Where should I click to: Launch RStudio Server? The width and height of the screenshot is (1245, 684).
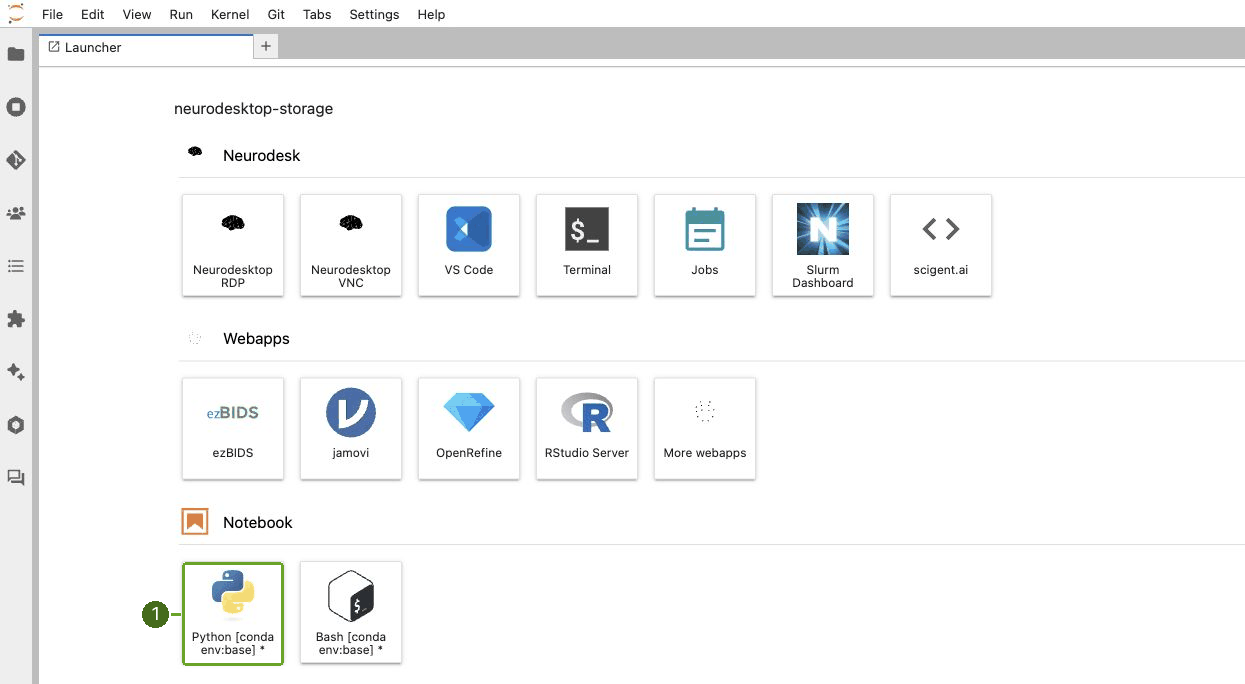587,428
